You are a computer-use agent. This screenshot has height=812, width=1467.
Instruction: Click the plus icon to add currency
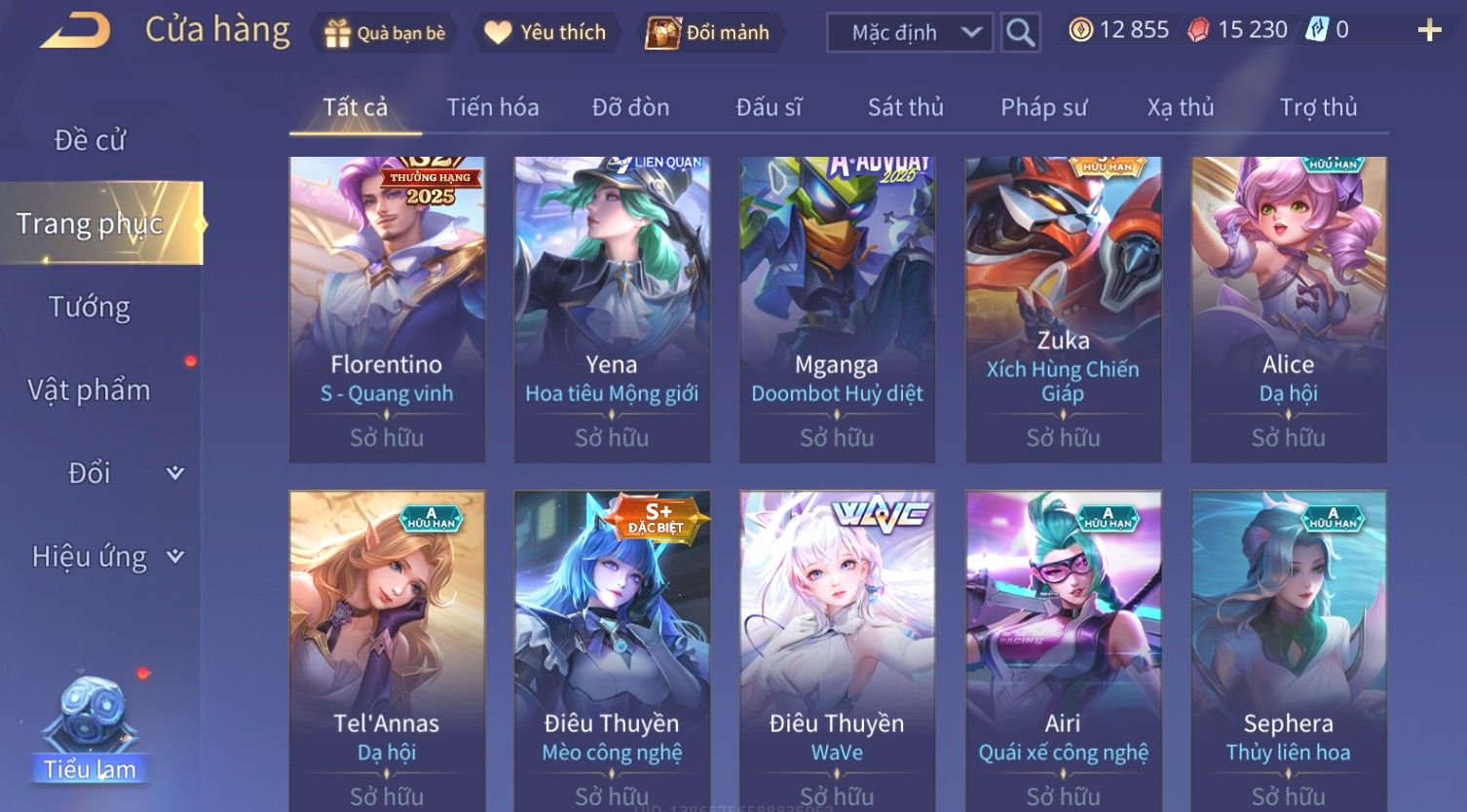point(1429,31)
